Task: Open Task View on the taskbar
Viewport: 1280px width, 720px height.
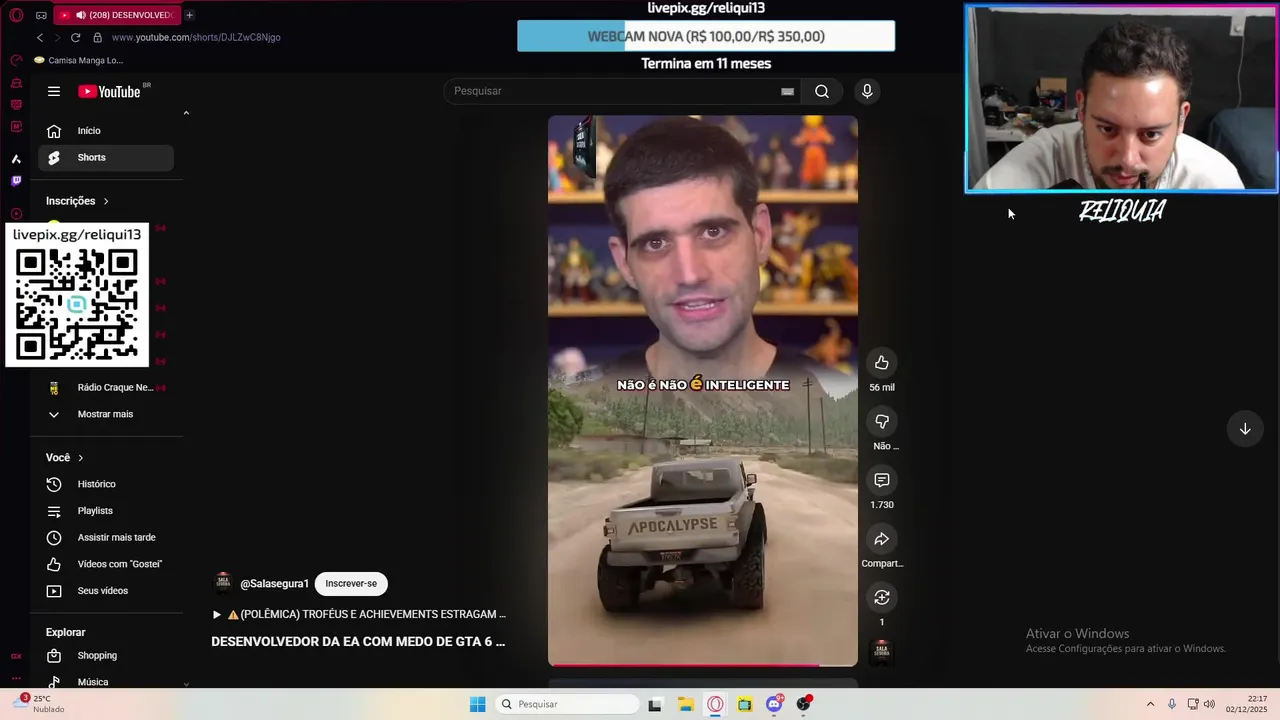Action: pyautogui.click(x=655, y=704)
